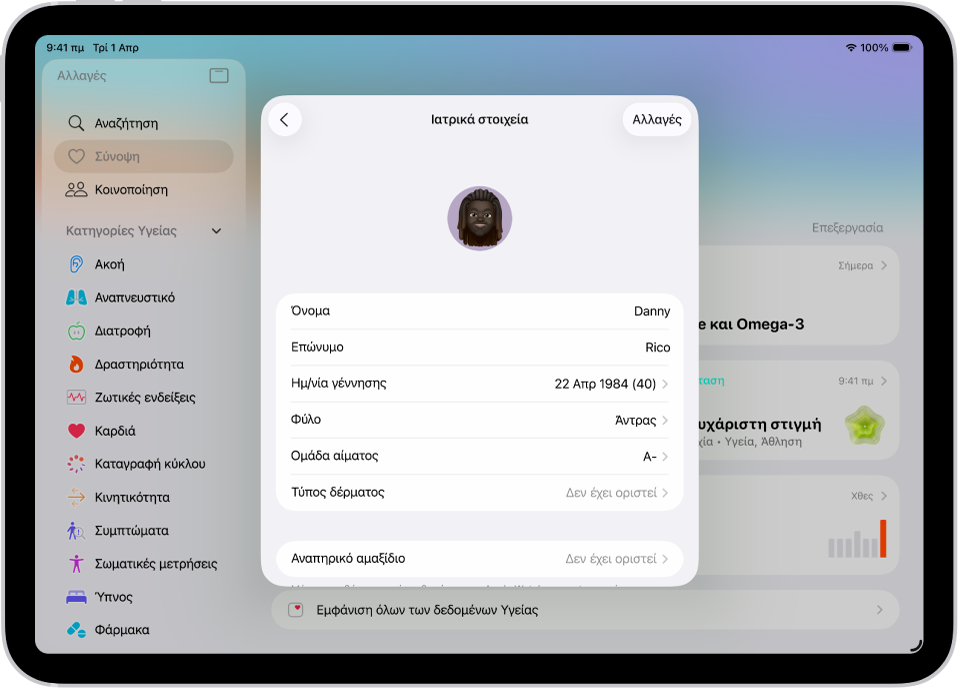Image resolution: width=960 pixels, height=689 pixels.
Task: Click the Τρί 1 Απρ date in the status bar
Action: (116, 48)
